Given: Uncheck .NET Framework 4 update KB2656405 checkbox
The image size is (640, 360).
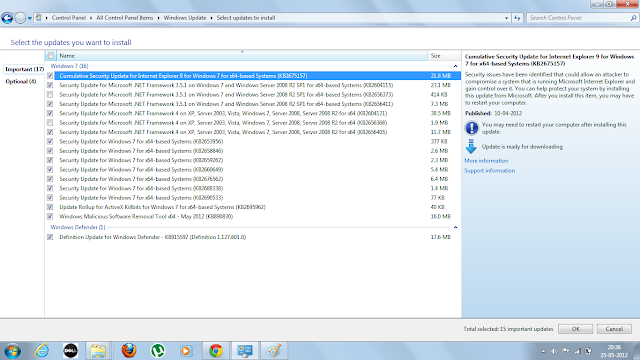Looking at the screenshot, I should pos(50,132).
